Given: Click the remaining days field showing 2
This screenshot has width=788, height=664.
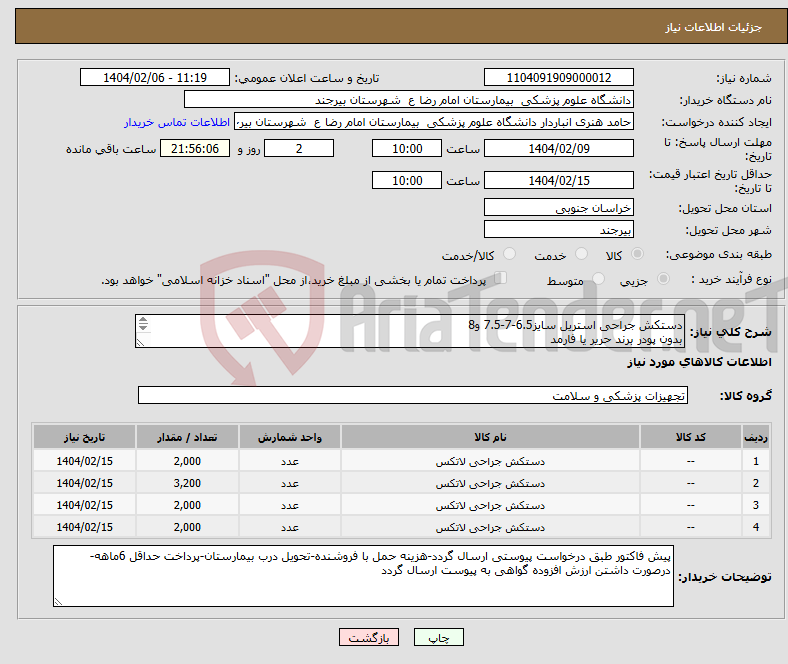Looking at the screenshot, I should point(299,148).
